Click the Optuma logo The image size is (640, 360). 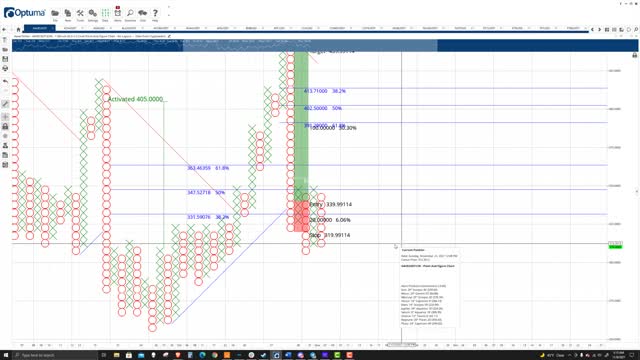point(24,13)
